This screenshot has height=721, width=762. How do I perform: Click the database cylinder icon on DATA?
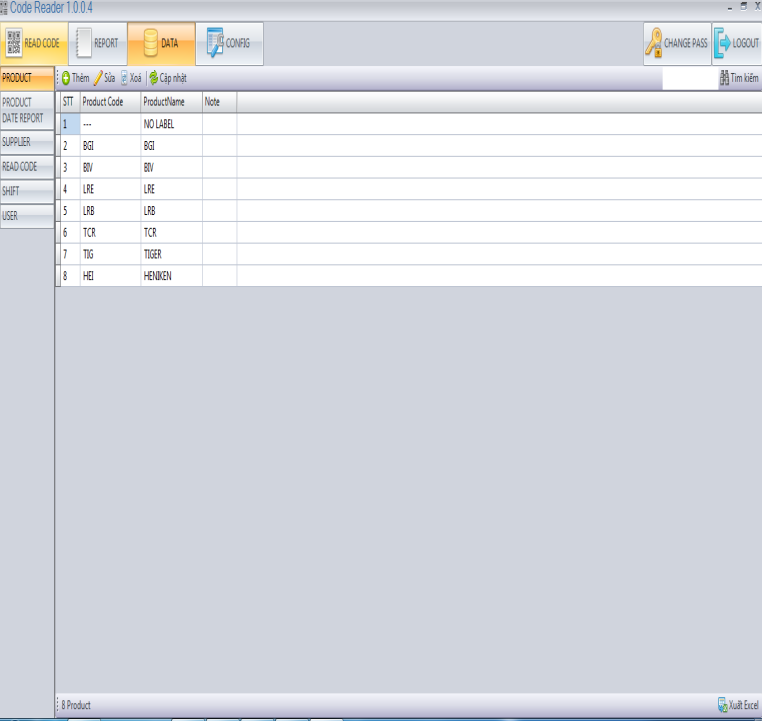click(x=151, y=43)
